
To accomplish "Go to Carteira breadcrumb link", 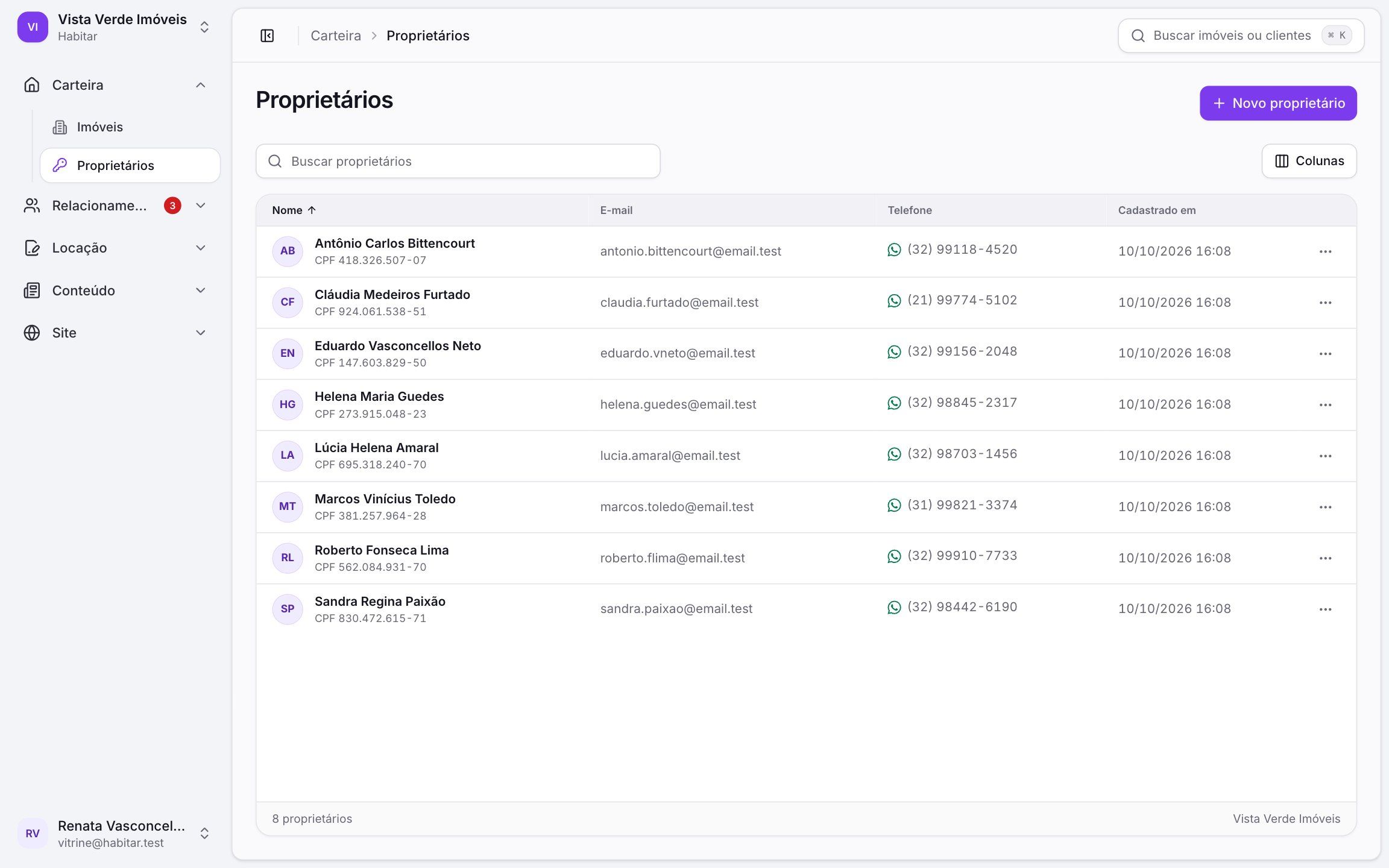I will click(336, 36).
